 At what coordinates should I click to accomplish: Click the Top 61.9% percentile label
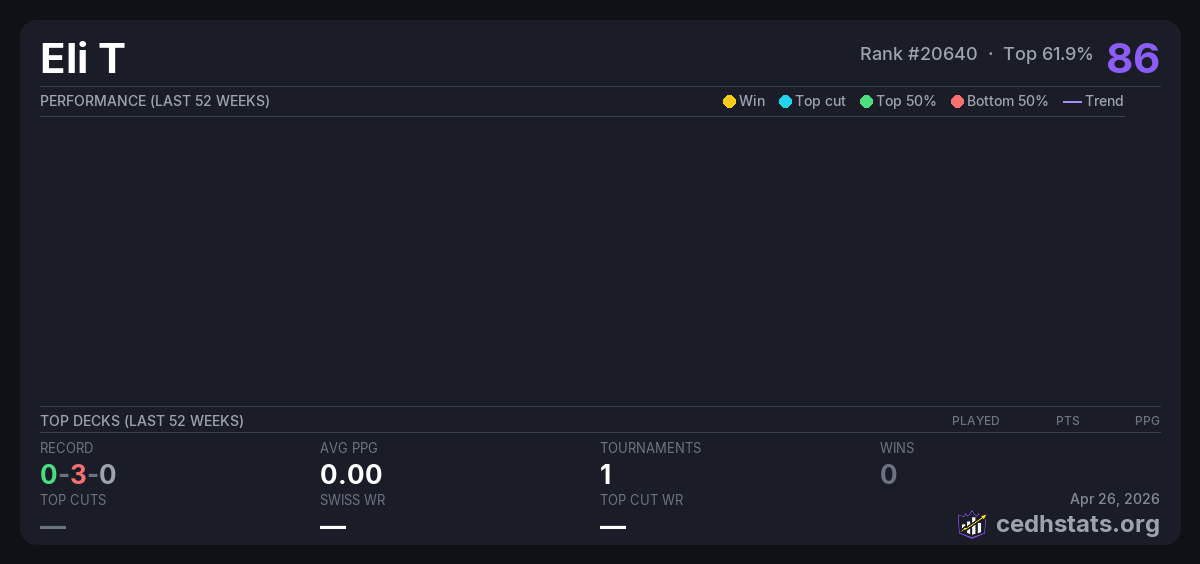(x=1047, y=54)
